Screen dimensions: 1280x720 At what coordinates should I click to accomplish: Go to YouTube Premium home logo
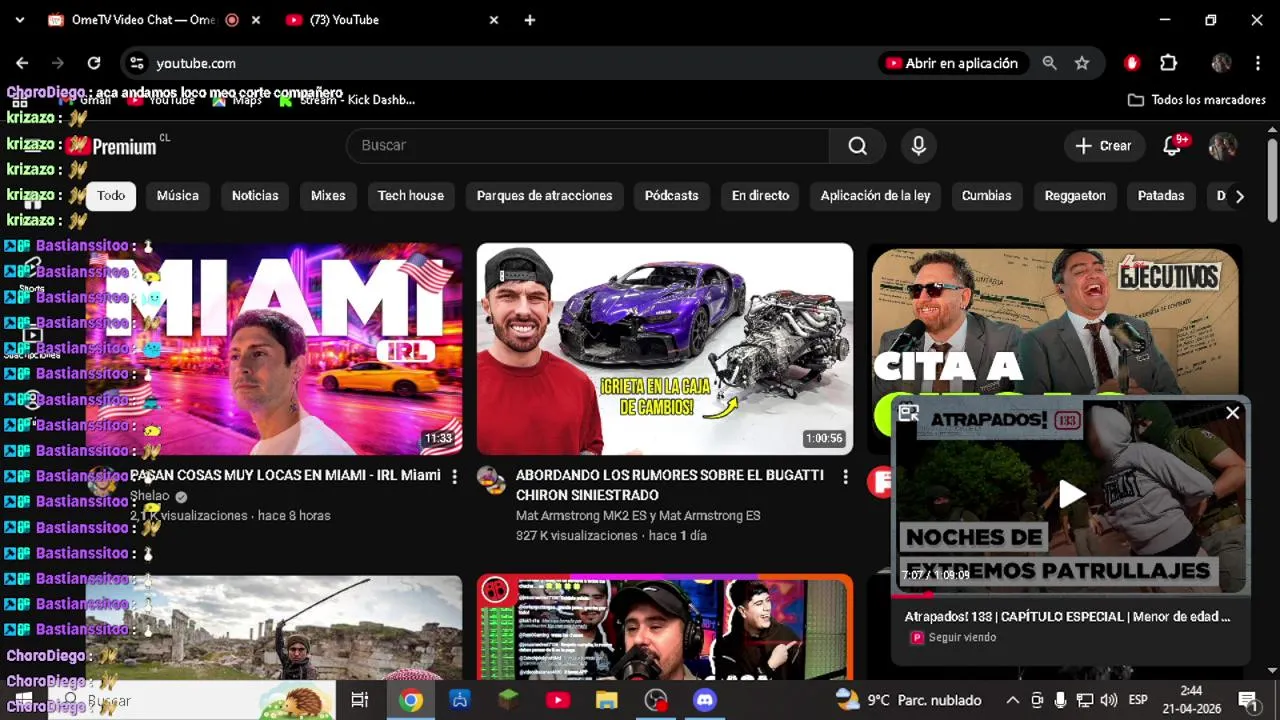[x=112, y=147]
